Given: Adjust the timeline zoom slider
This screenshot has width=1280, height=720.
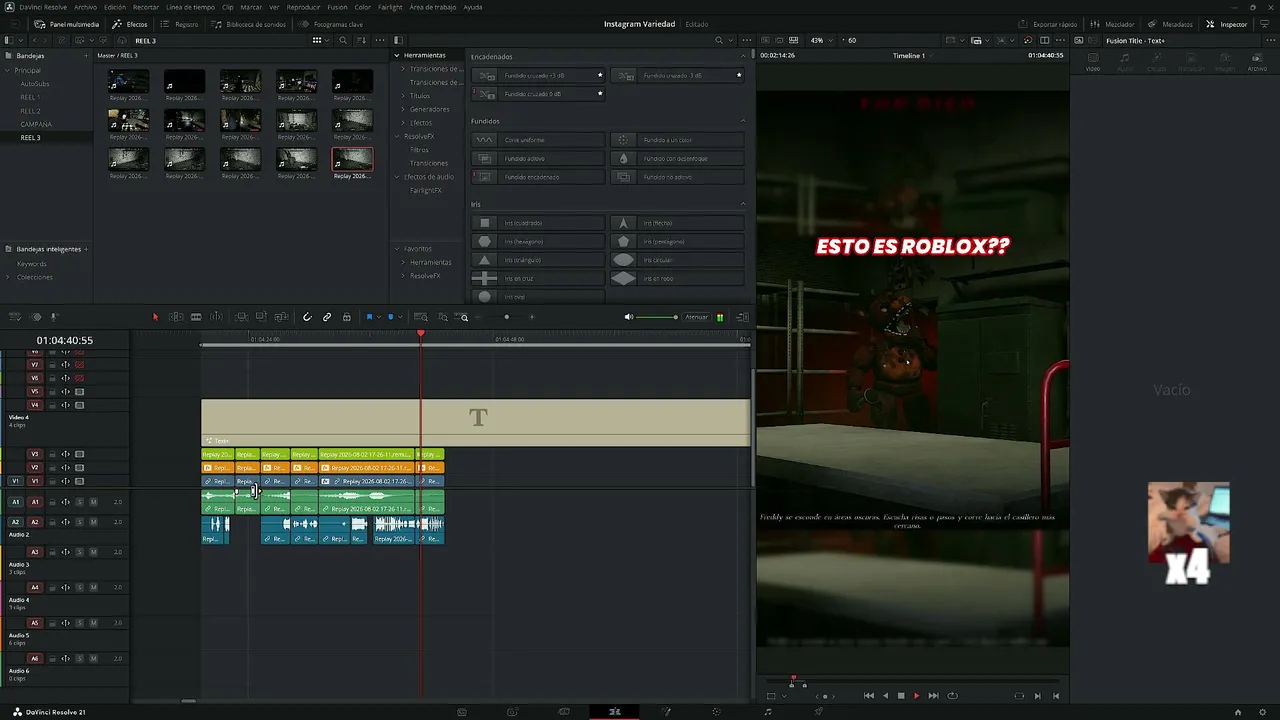Looking at the screenshot, I should (x=507, y=317).
